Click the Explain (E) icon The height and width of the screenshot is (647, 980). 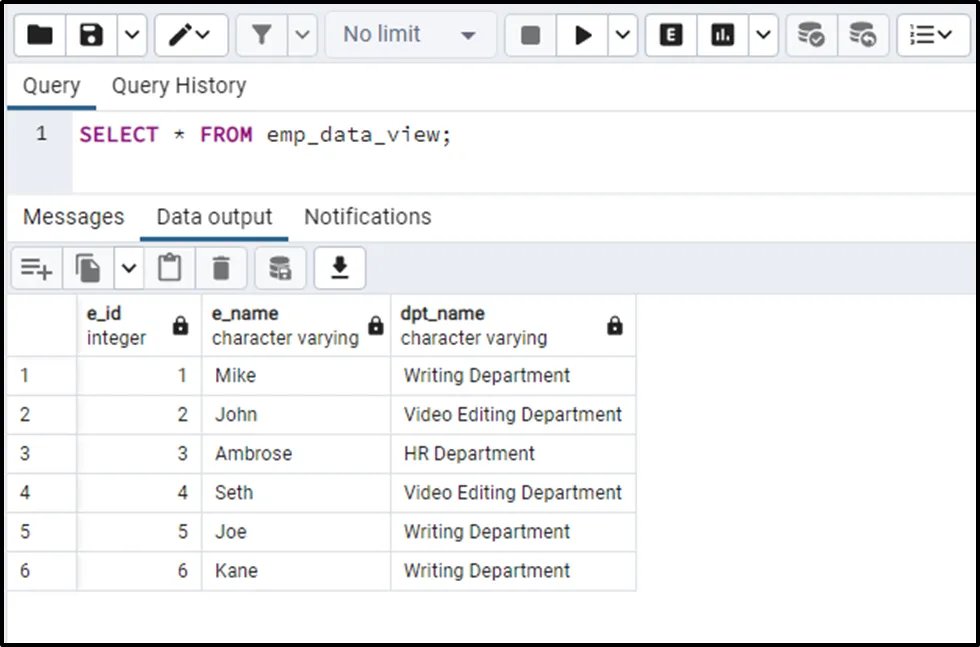pyautogui.click(x=671, y=35)
